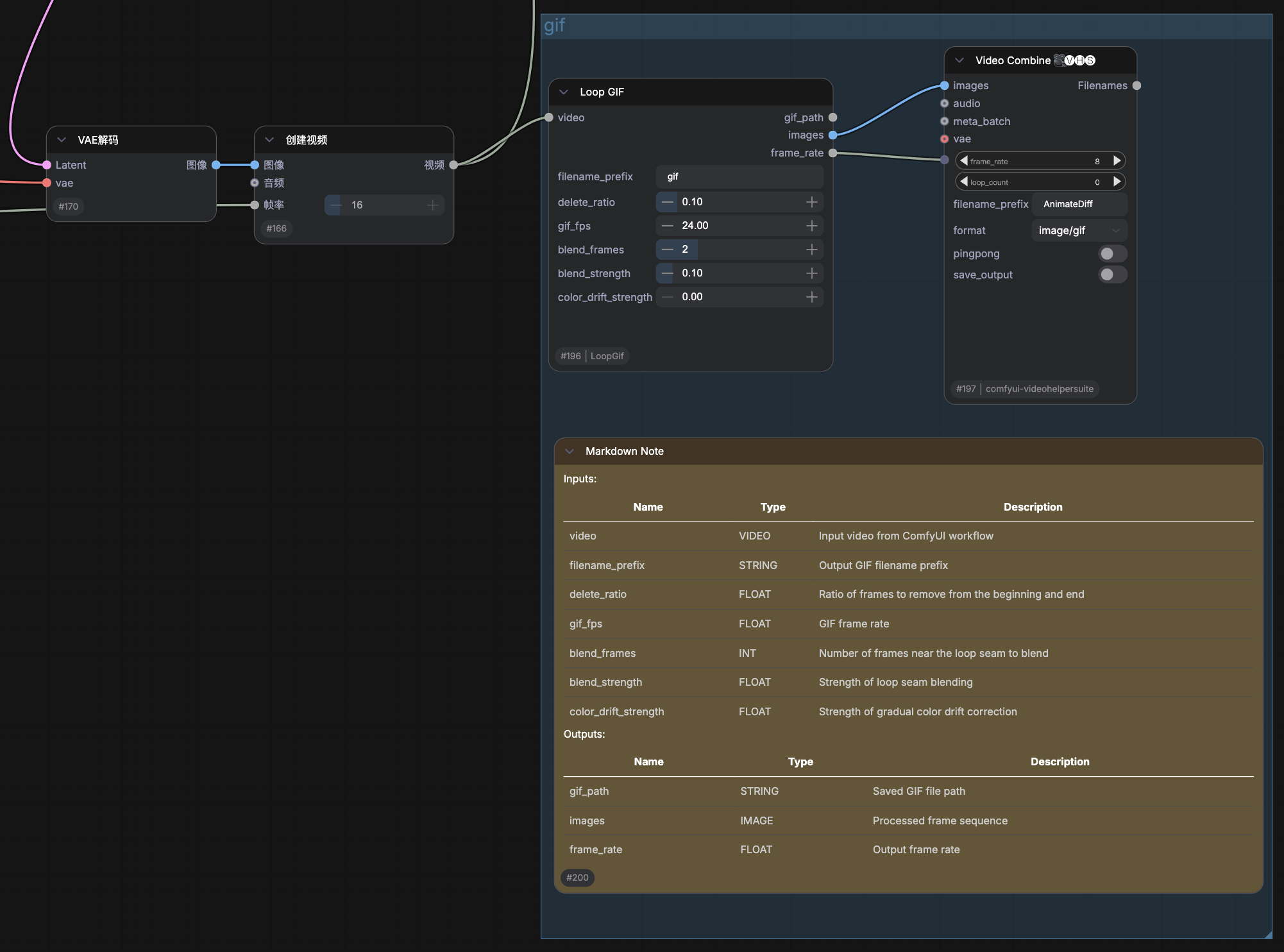The image size is (1284, 952).
Task: Click the gif_fps value 24.00
Action: pyautogui.click(x=695, y=226)
